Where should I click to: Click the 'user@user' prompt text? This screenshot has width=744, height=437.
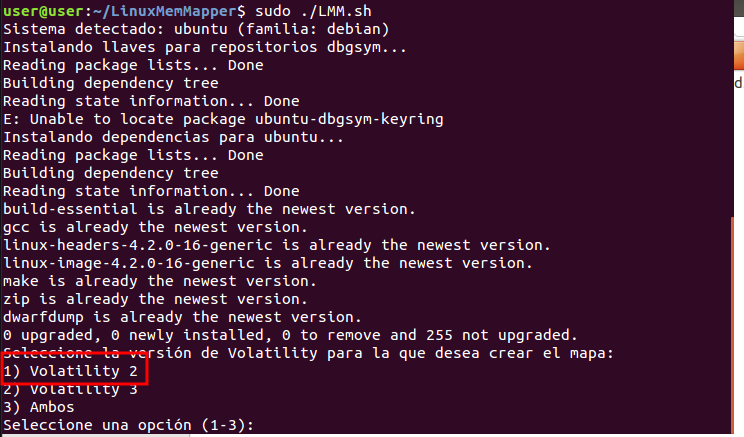[43, 10]
